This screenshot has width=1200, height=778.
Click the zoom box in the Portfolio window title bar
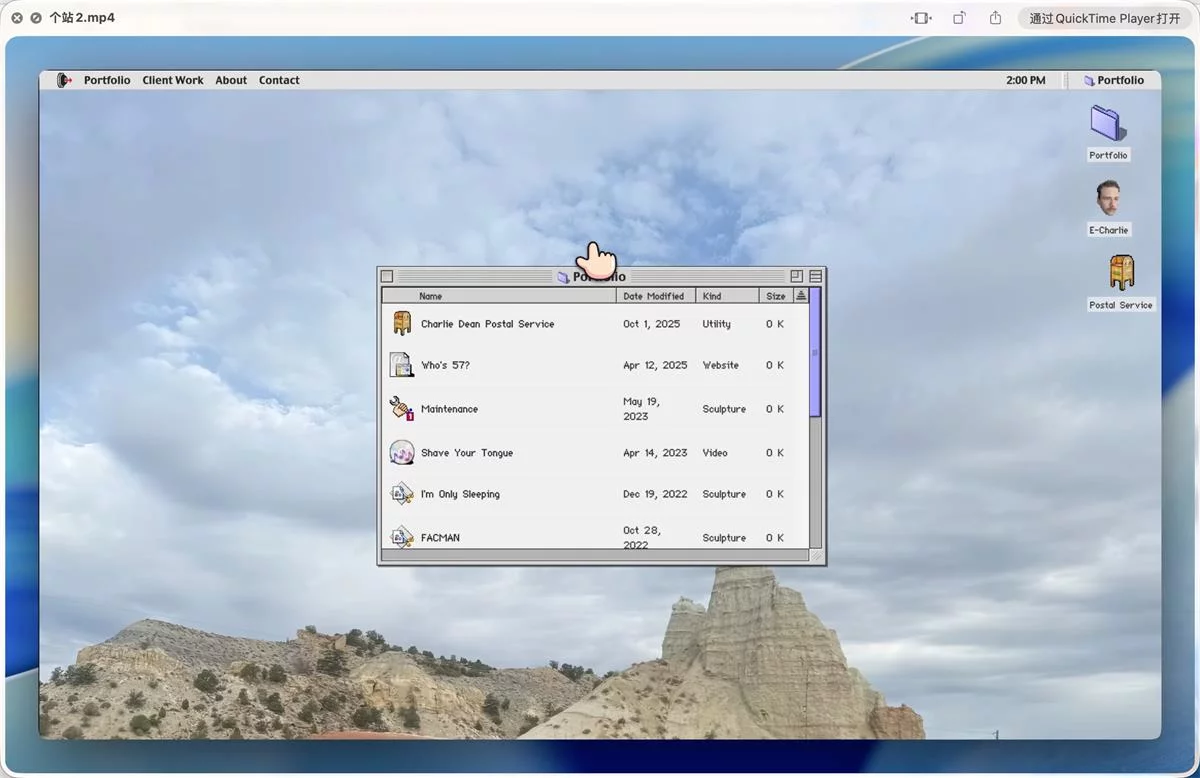pyautogui.click(x=797, y=276)
